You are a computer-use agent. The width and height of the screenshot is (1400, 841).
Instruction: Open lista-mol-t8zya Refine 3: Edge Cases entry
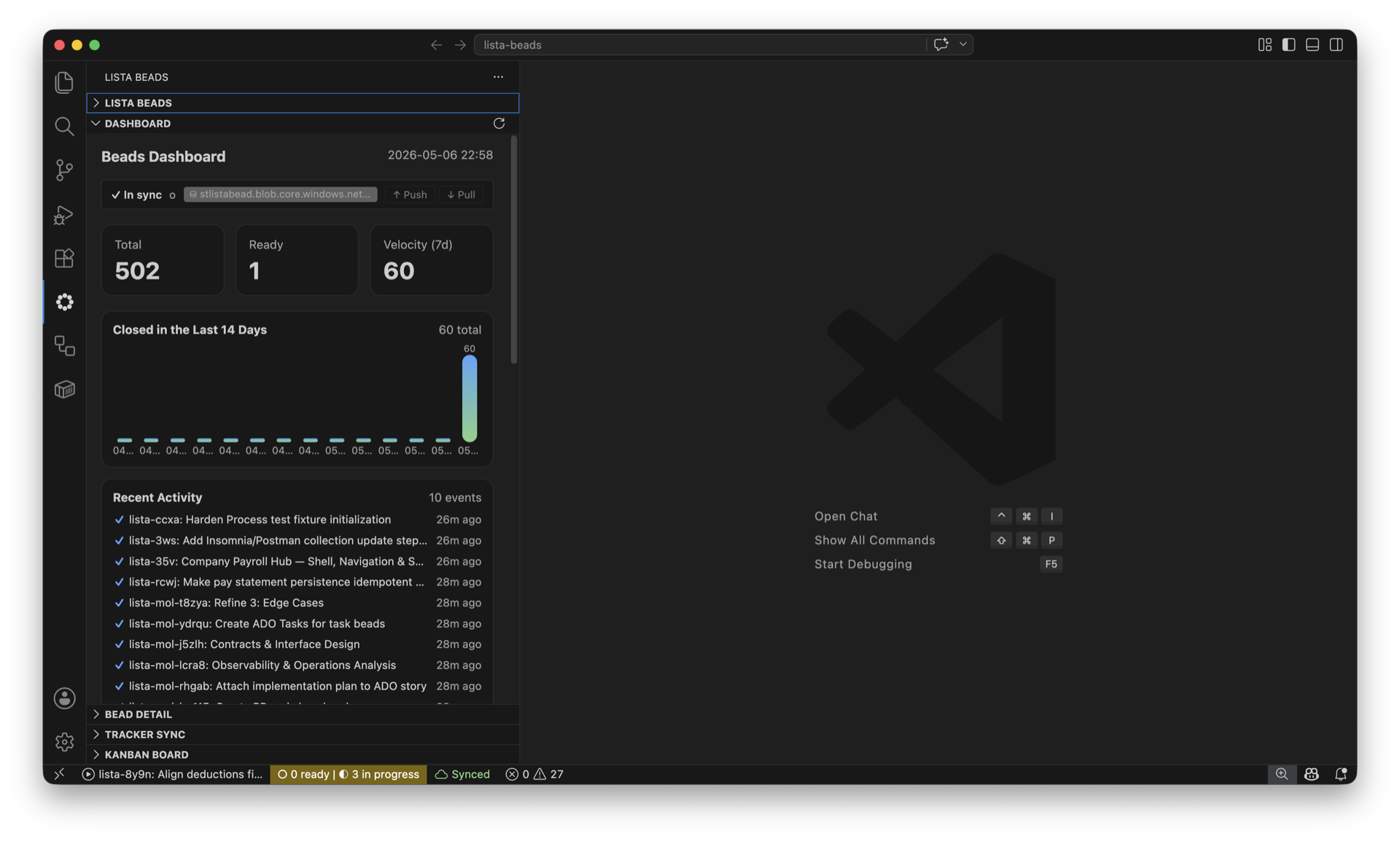[297, 603]
